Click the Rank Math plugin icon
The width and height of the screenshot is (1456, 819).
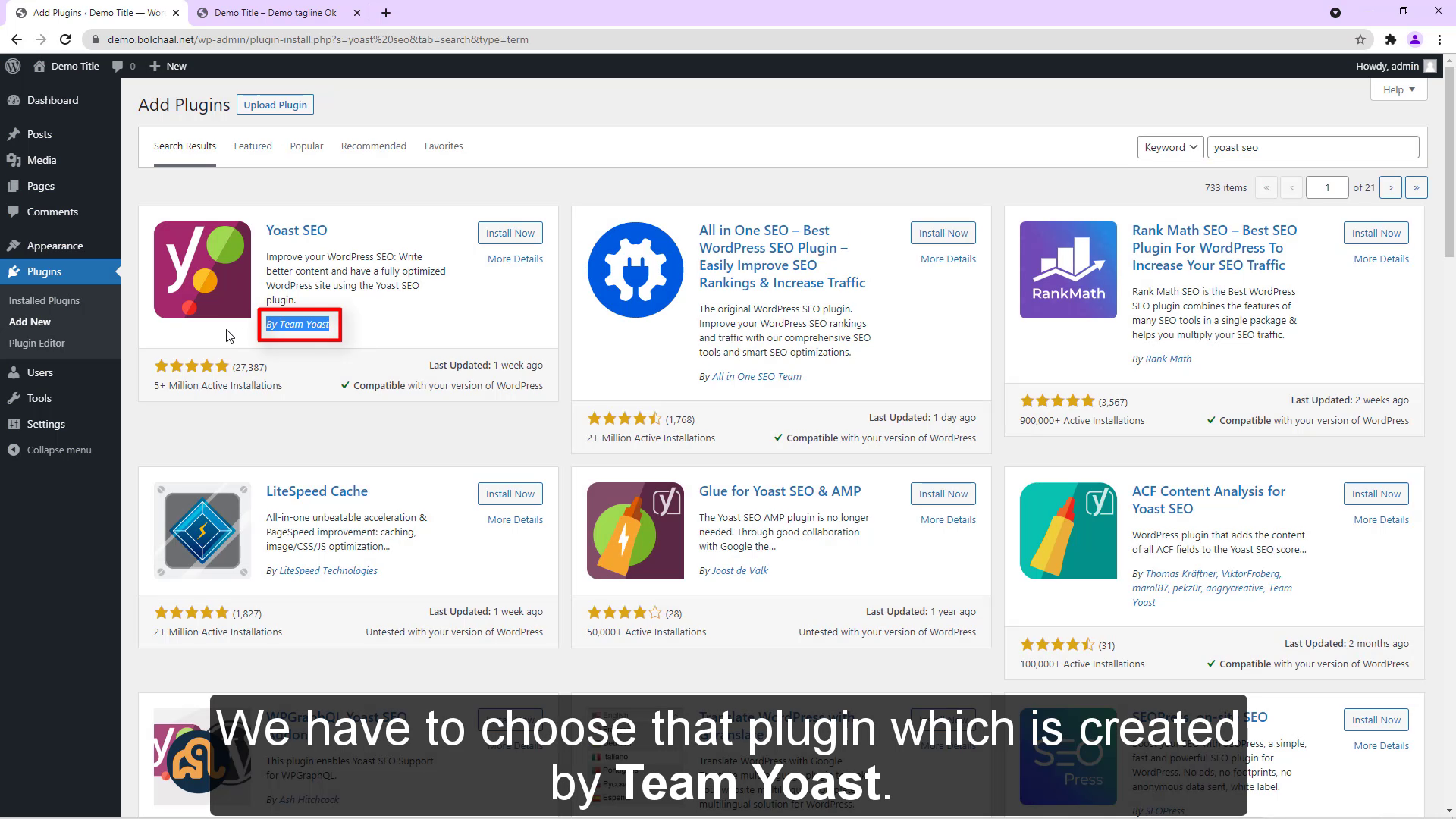(1068, 270)
